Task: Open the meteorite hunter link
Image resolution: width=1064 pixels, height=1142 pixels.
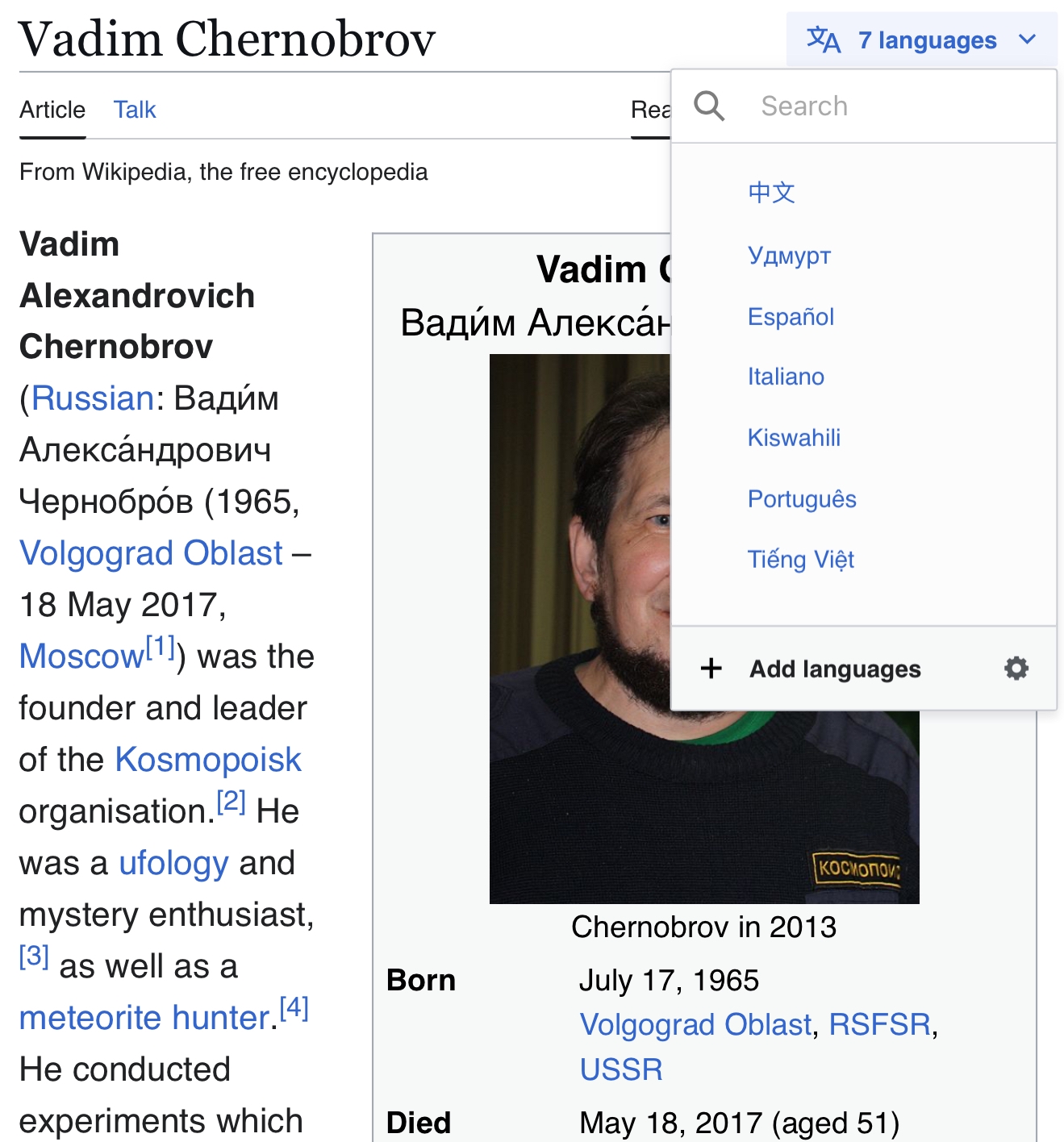Action: point(144,1018)
